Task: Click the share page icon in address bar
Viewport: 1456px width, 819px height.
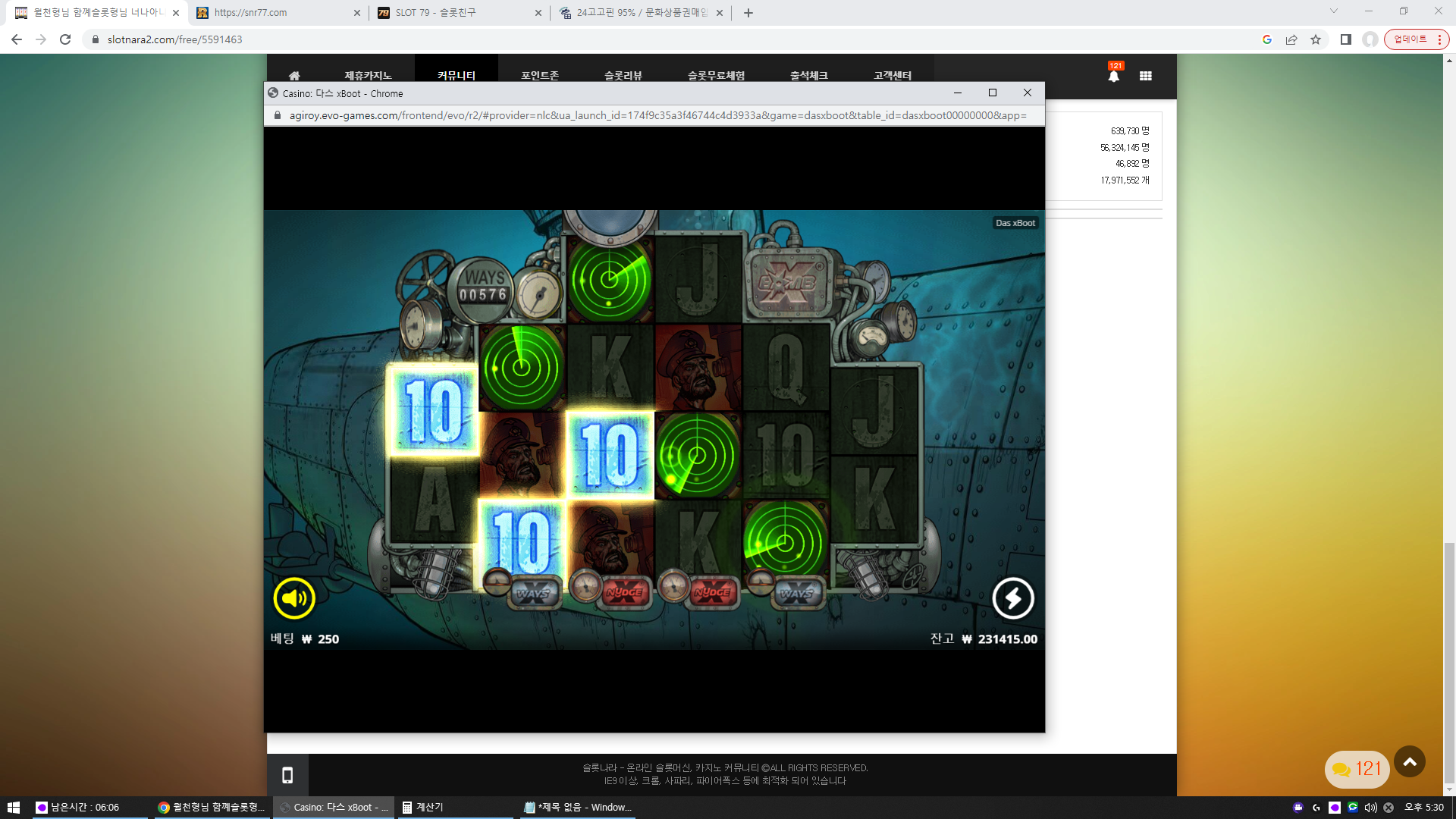Action: (x=1291, y=39)
